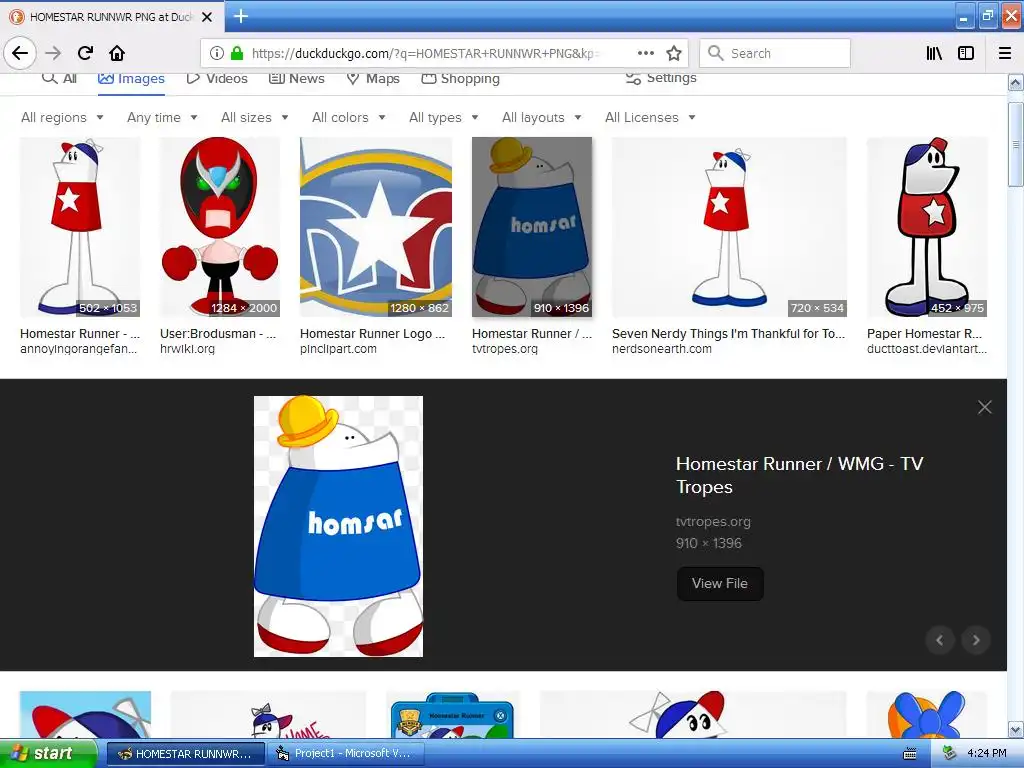Expand the Any time filter
This screenshot has height=768, width=1024.
point(163,118)
